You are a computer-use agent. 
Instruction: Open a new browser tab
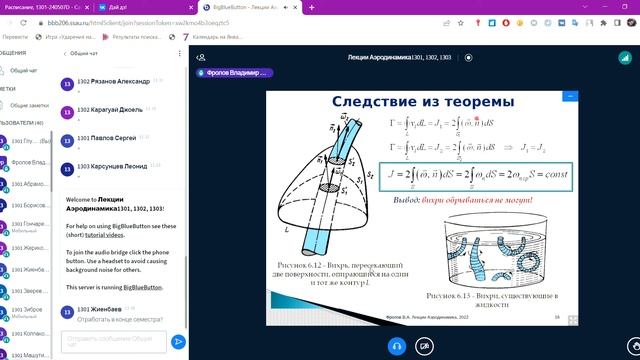coord(311,7)
